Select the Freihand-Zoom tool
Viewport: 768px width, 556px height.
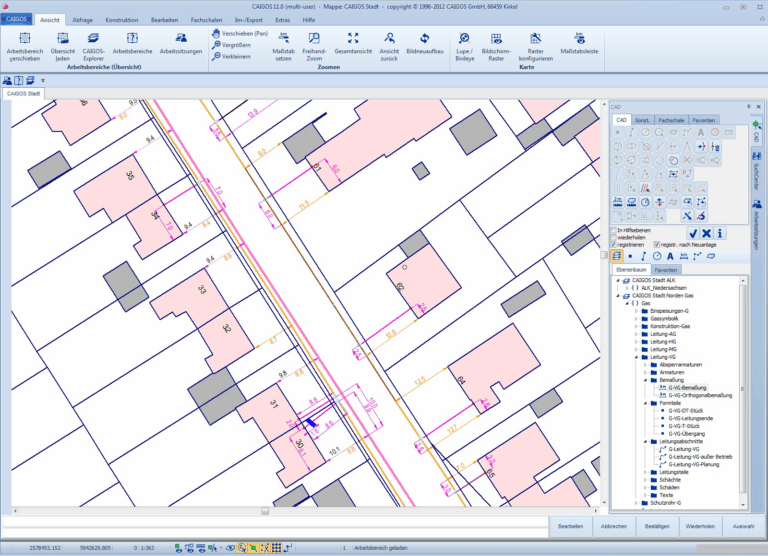[x=314, y=38]
